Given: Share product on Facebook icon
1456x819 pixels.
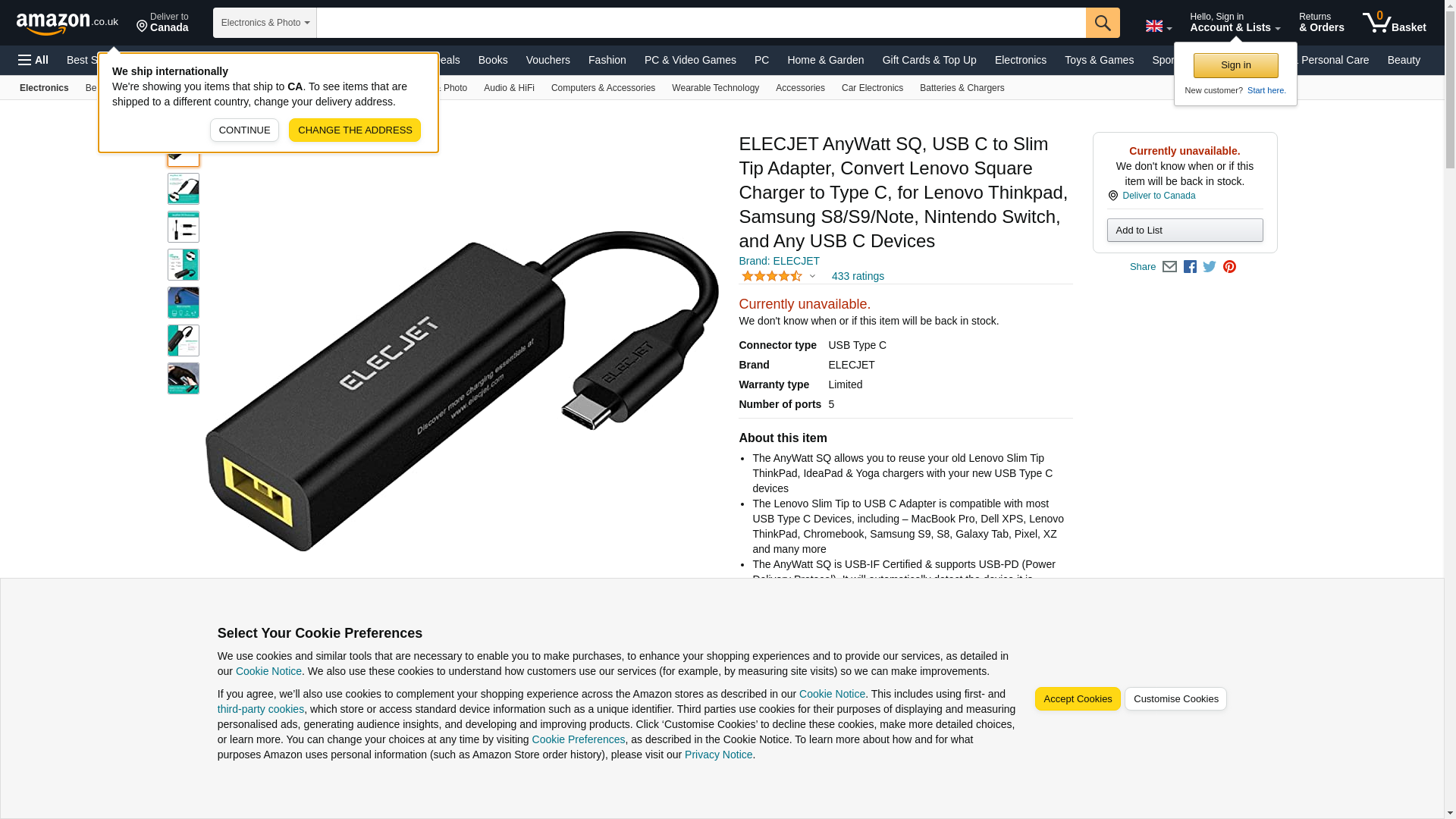Looking at the screenshot, I should point(1190,267).
